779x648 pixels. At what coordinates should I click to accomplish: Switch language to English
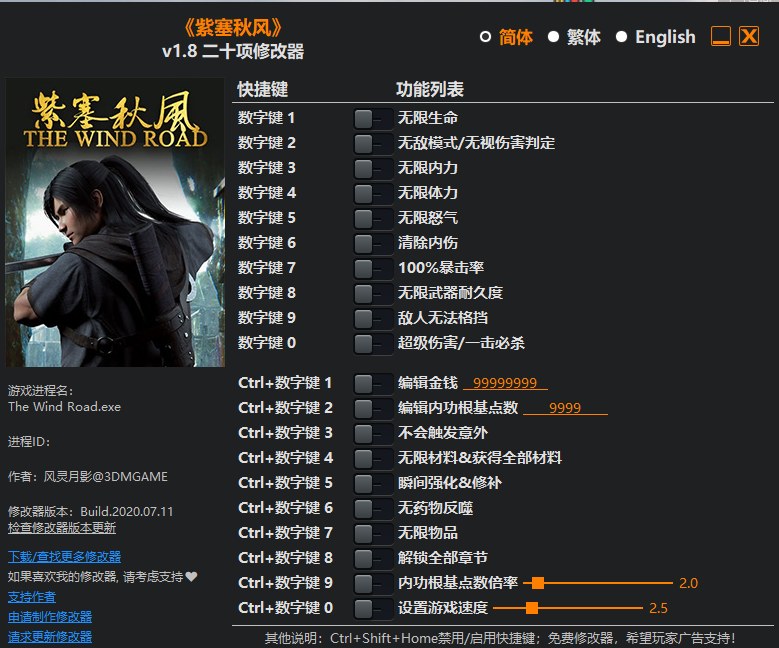(622, 37)
